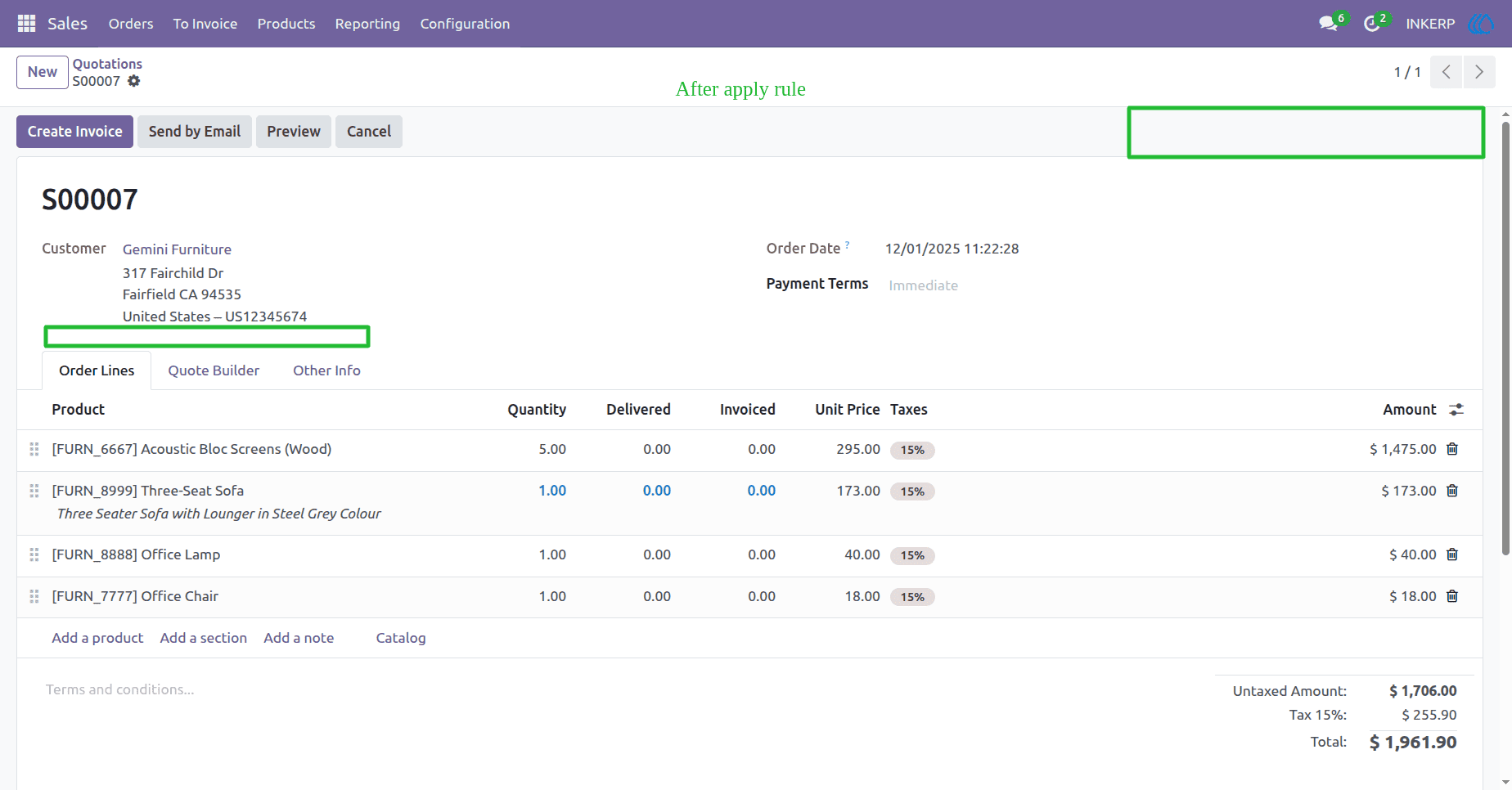Image resolution: width=1512 pixels, height=790 pixels.
Task: Click the user avatar icon
Action: pyautogui.click(x=1481, y=24)
